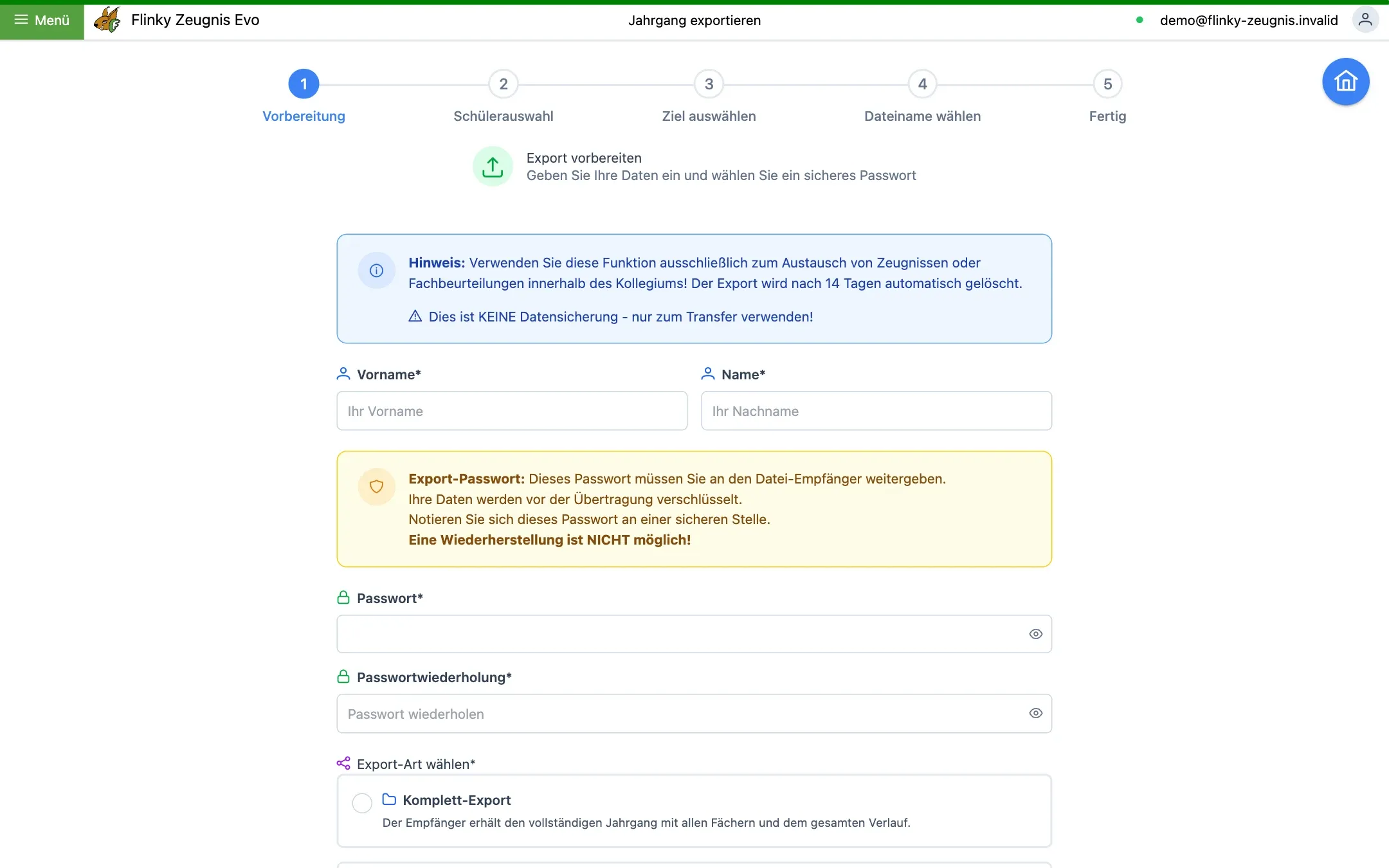Open the Menü hamburger button
Screen dimensions: 1389x868
pyautogui.click(x=42, y=21)
